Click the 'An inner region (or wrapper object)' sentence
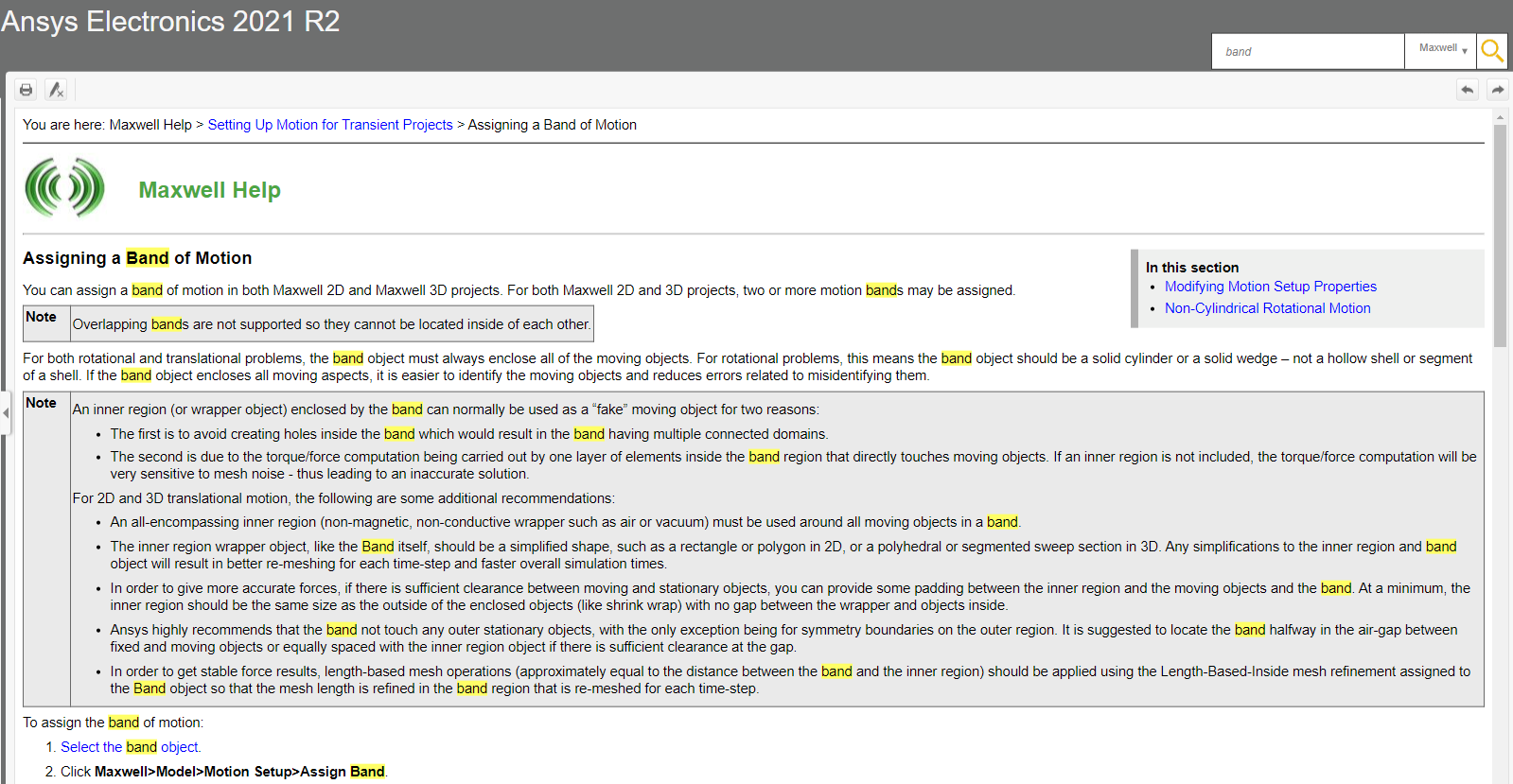This screenshot has height=784, width=1513. click(x=446, y=409)
